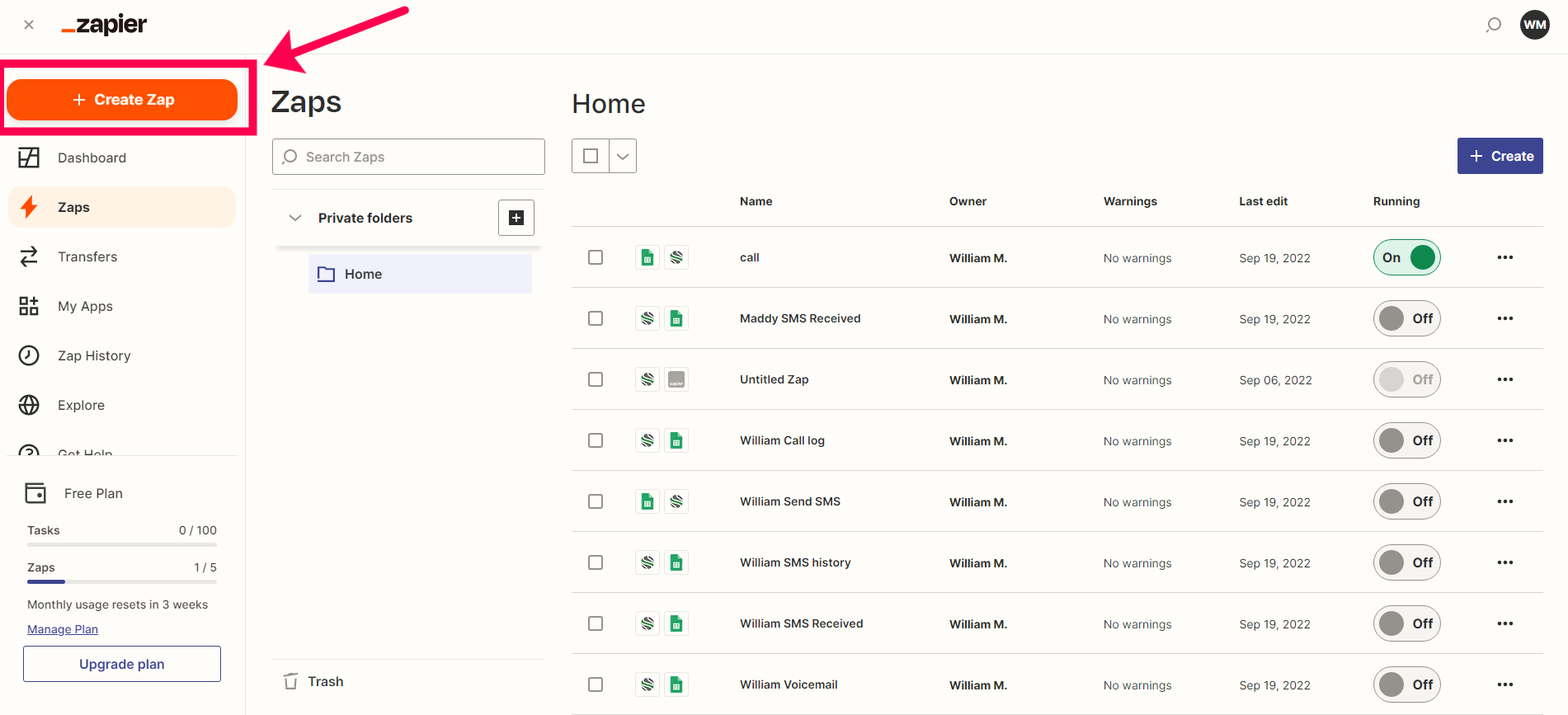The image size is (1568, 715).
Task: Open the WM account avatar menu
Action: tap(1534, 25)
